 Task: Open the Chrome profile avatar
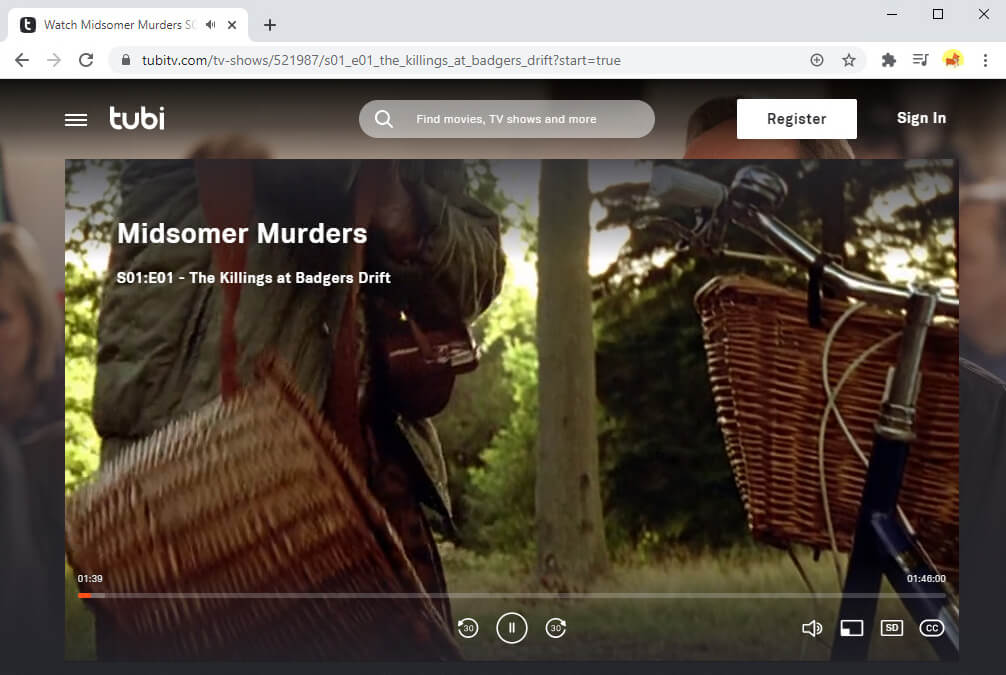tap(953, 60)
